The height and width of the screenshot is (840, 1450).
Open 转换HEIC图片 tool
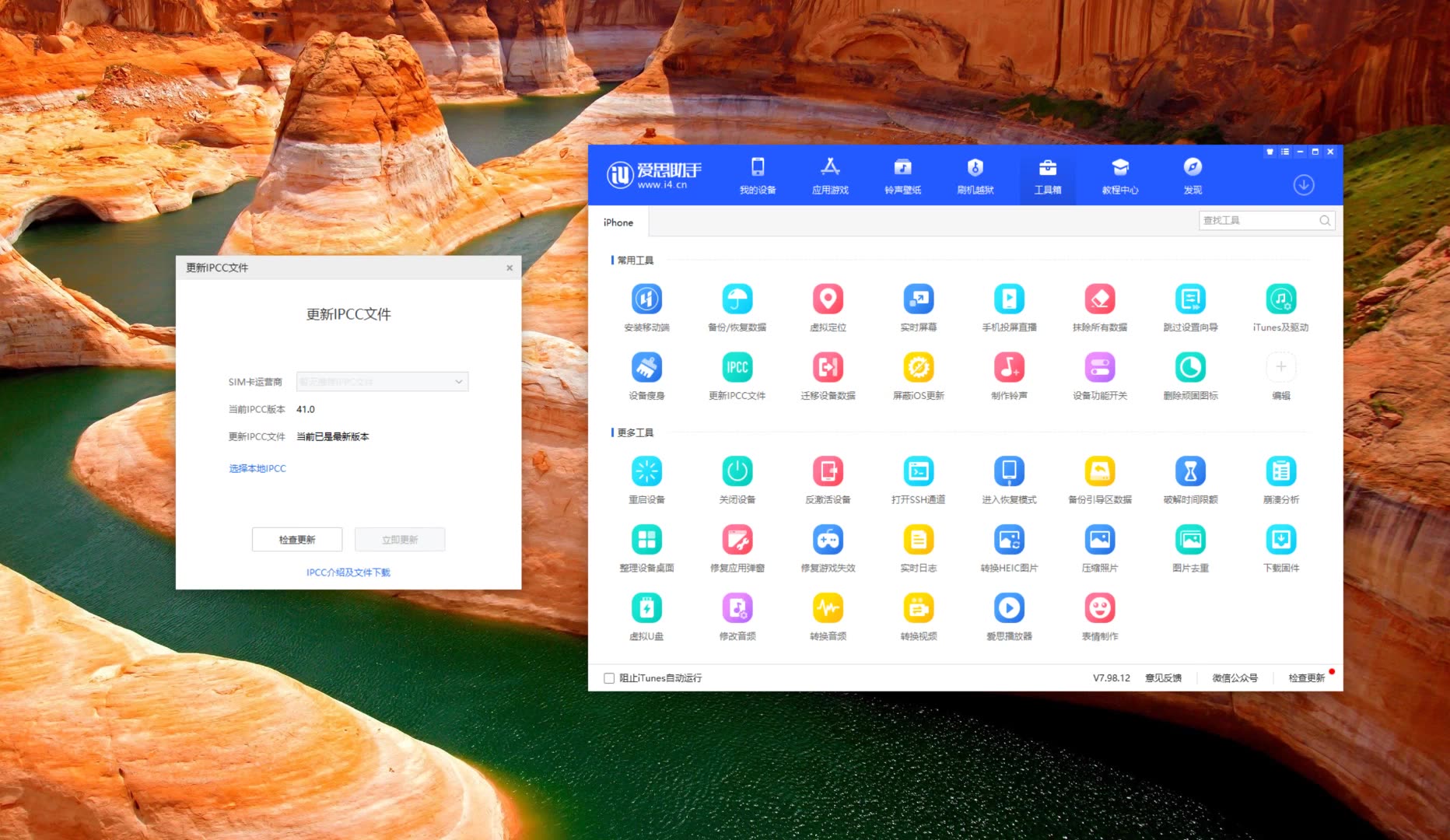coord(1009,540)
